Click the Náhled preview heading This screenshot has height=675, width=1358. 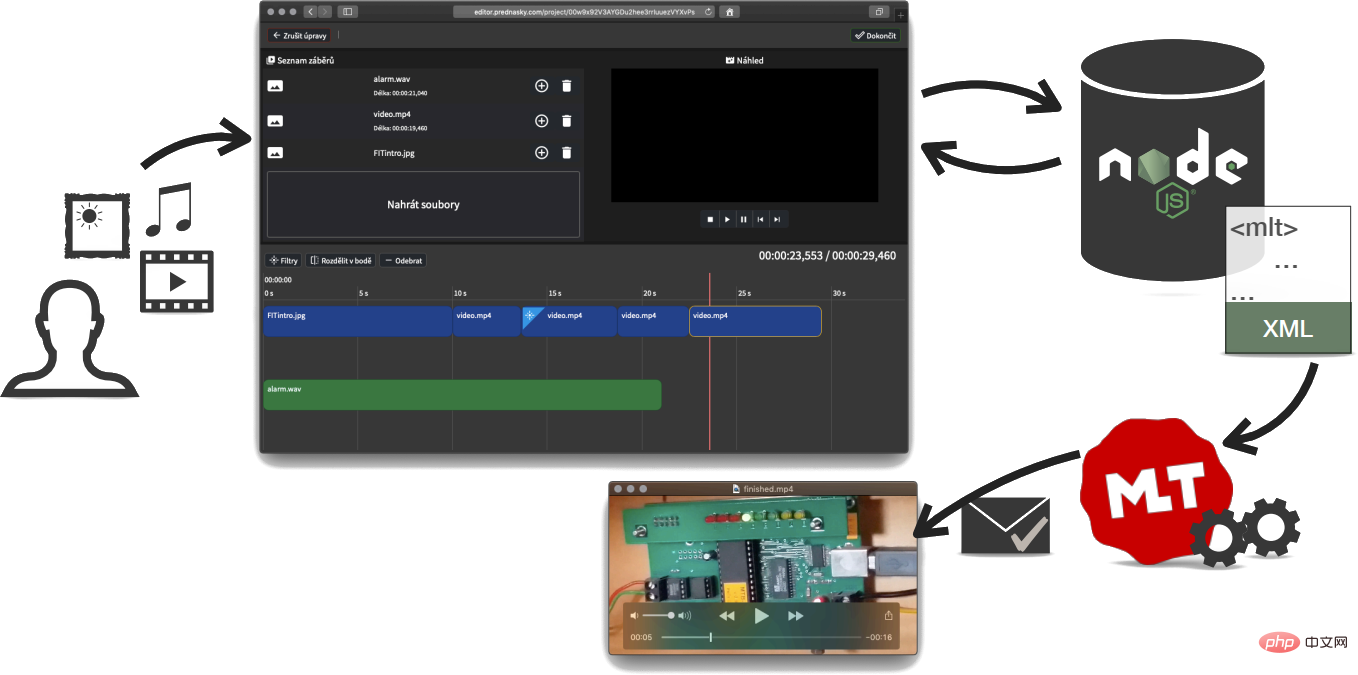click(x=745, y=60)
